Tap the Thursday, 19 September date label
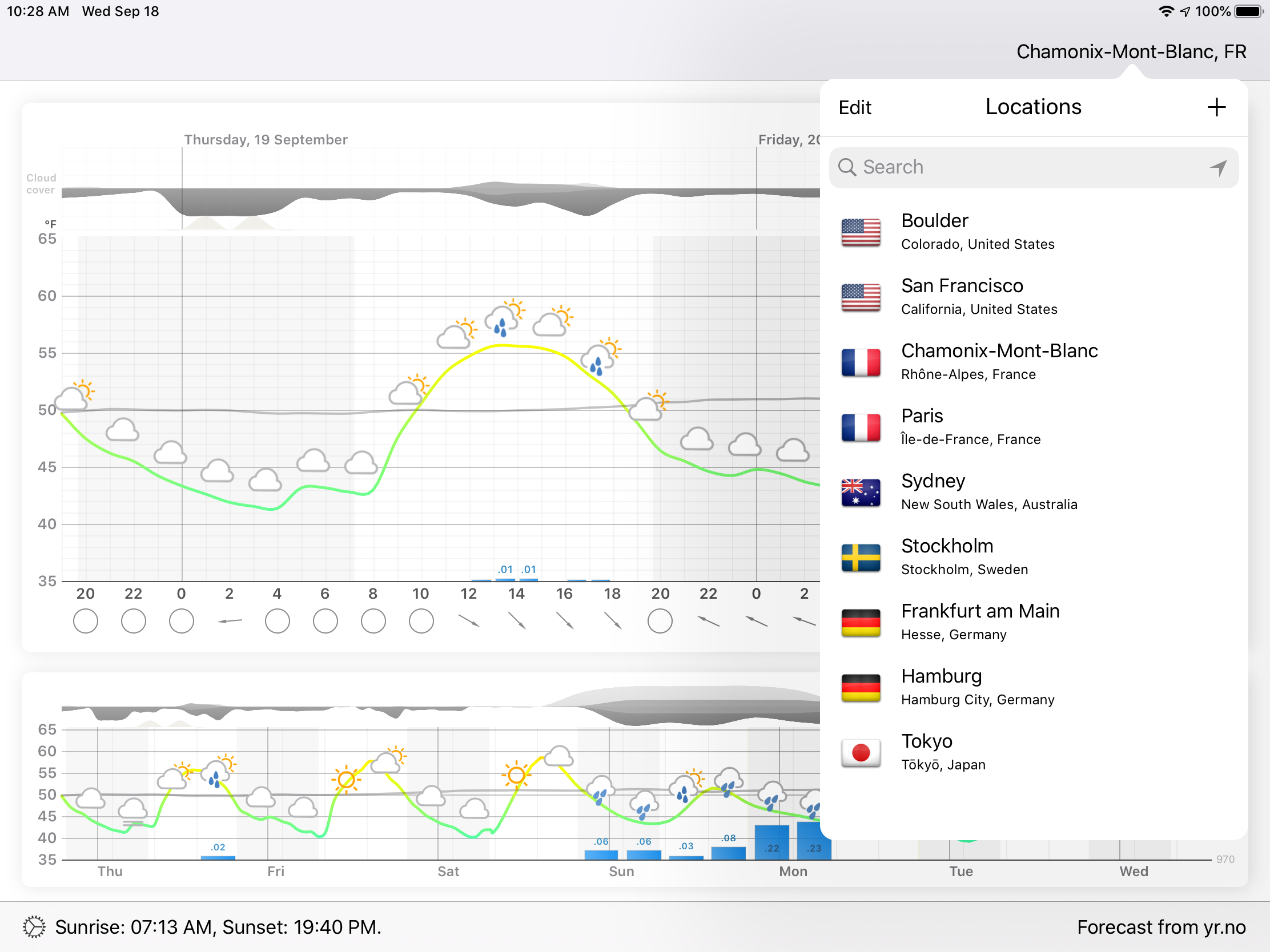 point(266,139)
